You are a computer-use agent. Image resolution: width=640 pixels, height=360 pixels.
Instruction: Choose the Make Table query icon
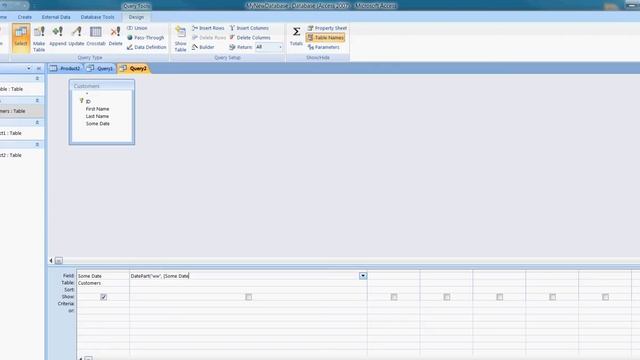39,38
